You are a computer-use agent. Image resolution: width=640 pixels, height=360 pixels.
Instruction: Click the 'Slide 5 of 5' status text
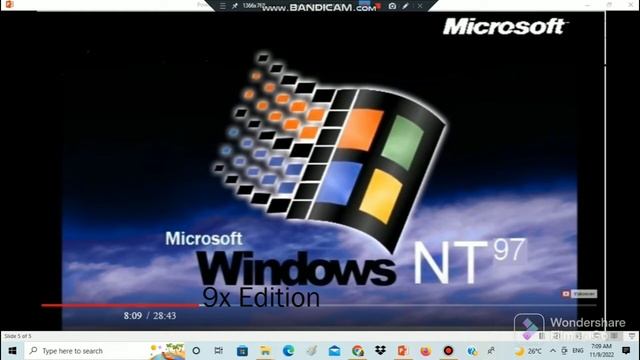pos(18,336)
